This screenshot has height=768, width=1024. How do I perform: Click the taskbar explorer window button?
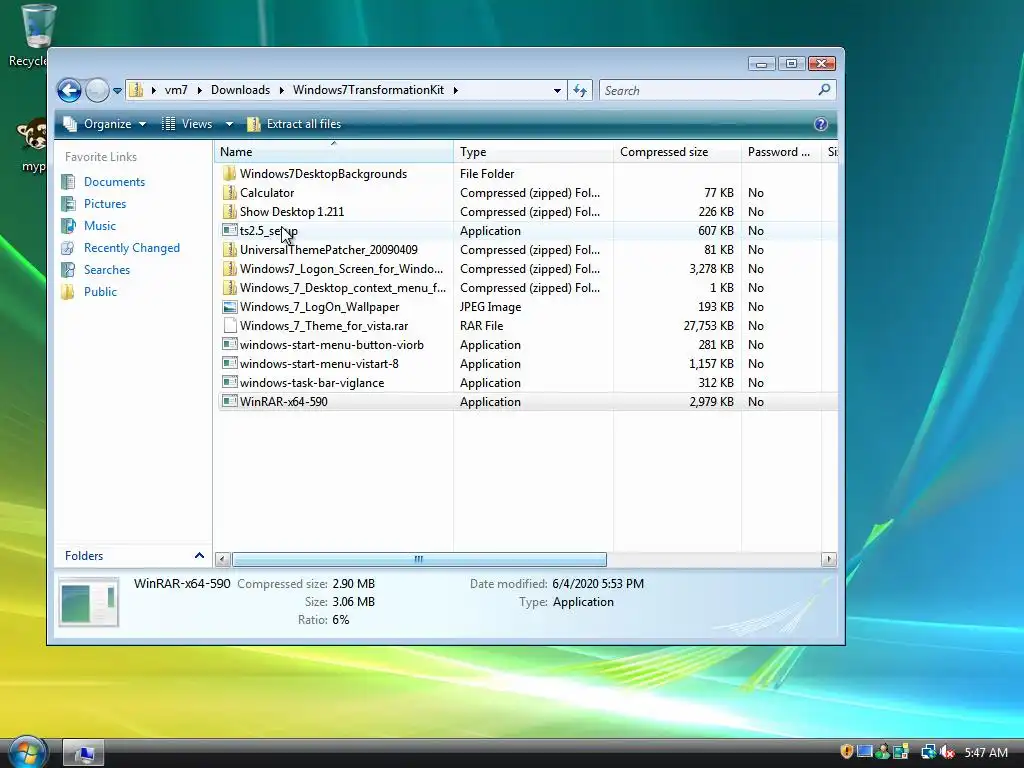[x=83, y=753]
